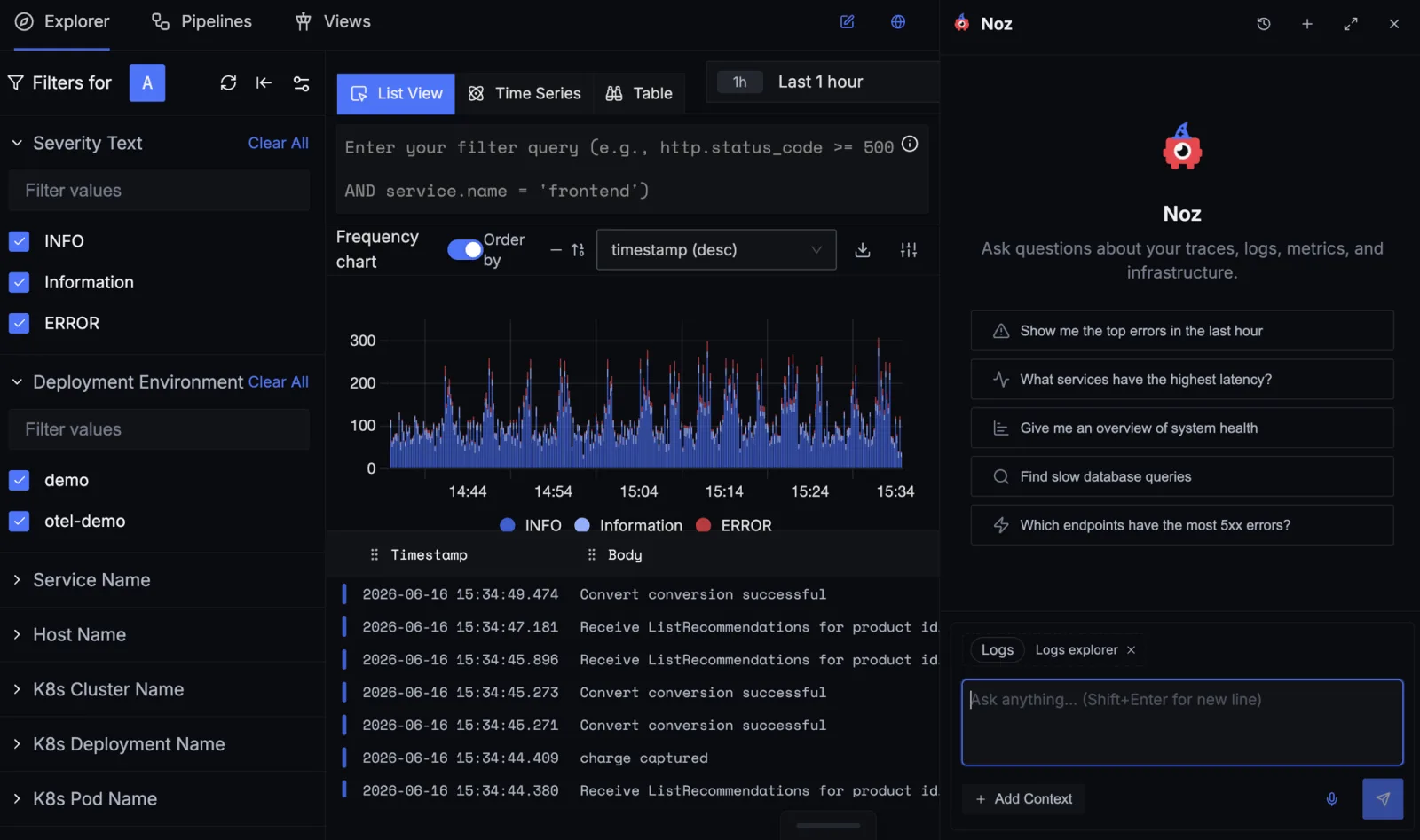
Task: Close the Noz assistant panel
Action: [1394, 24]
